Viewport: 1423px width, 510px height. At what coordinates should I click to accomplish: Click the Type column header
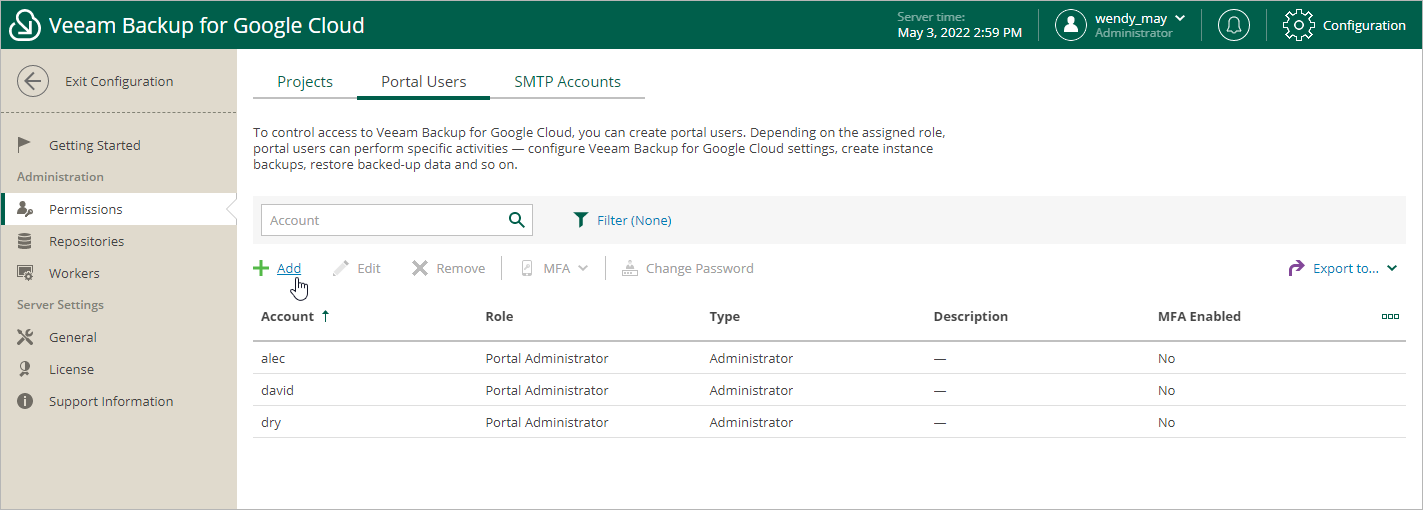tap(725, 316)
